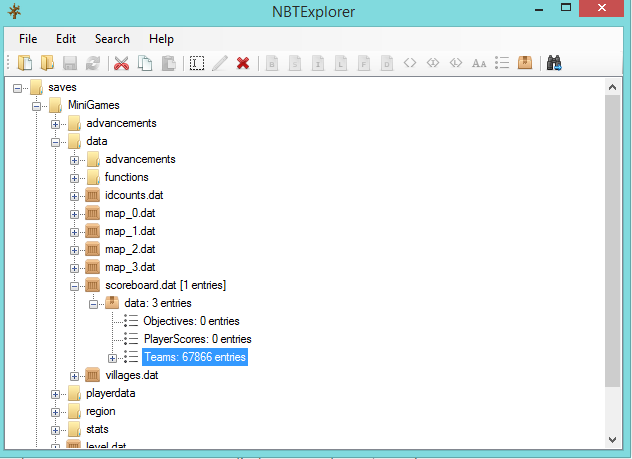Select the idcounts.dat file
The height and width of the screenshot is (459, 632).
click(x=134, y=195)
